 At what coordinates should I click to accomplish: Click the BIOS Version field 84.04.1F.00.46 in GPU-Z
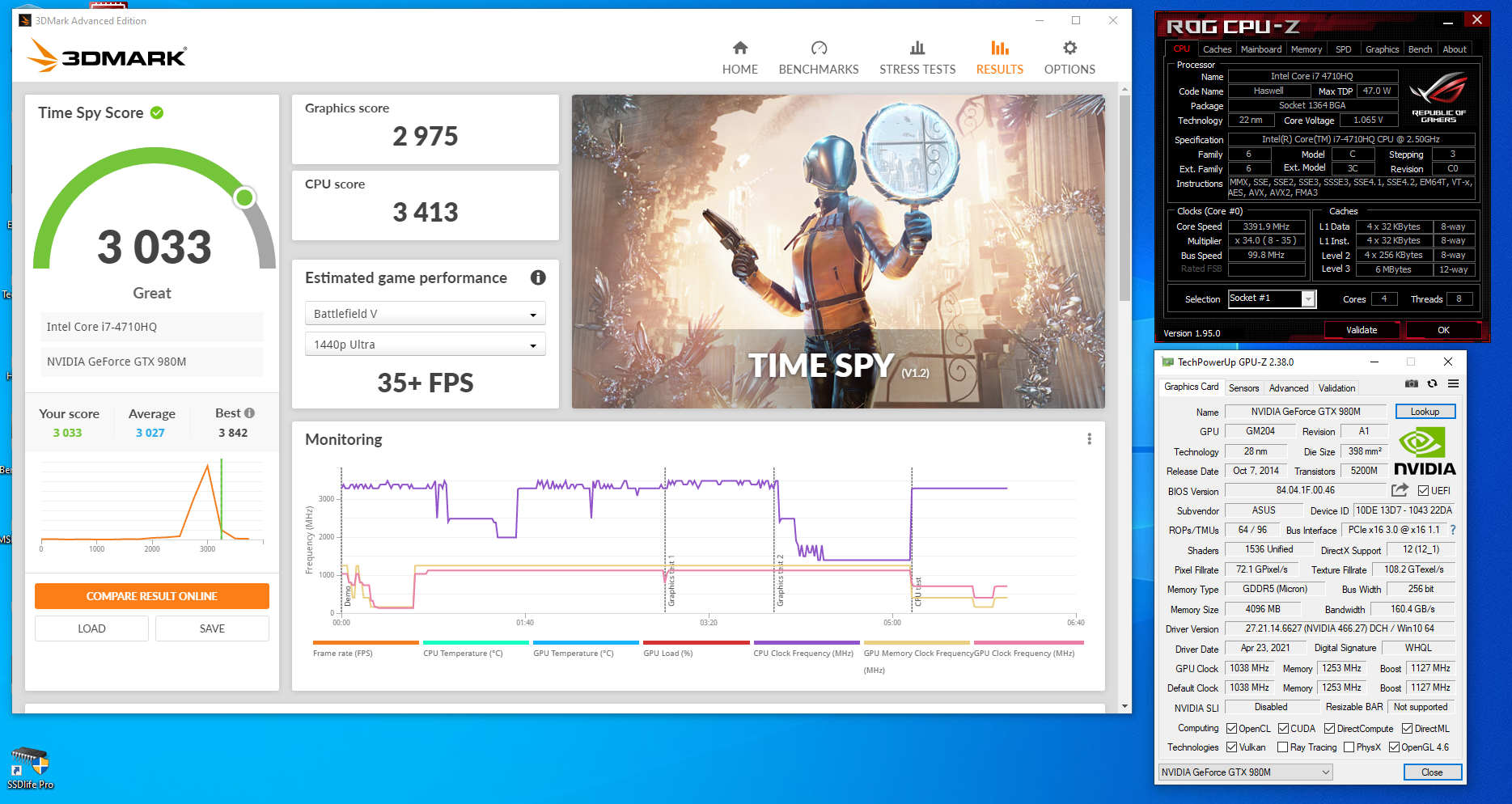pyautogui.click(x=1306, y=490)
